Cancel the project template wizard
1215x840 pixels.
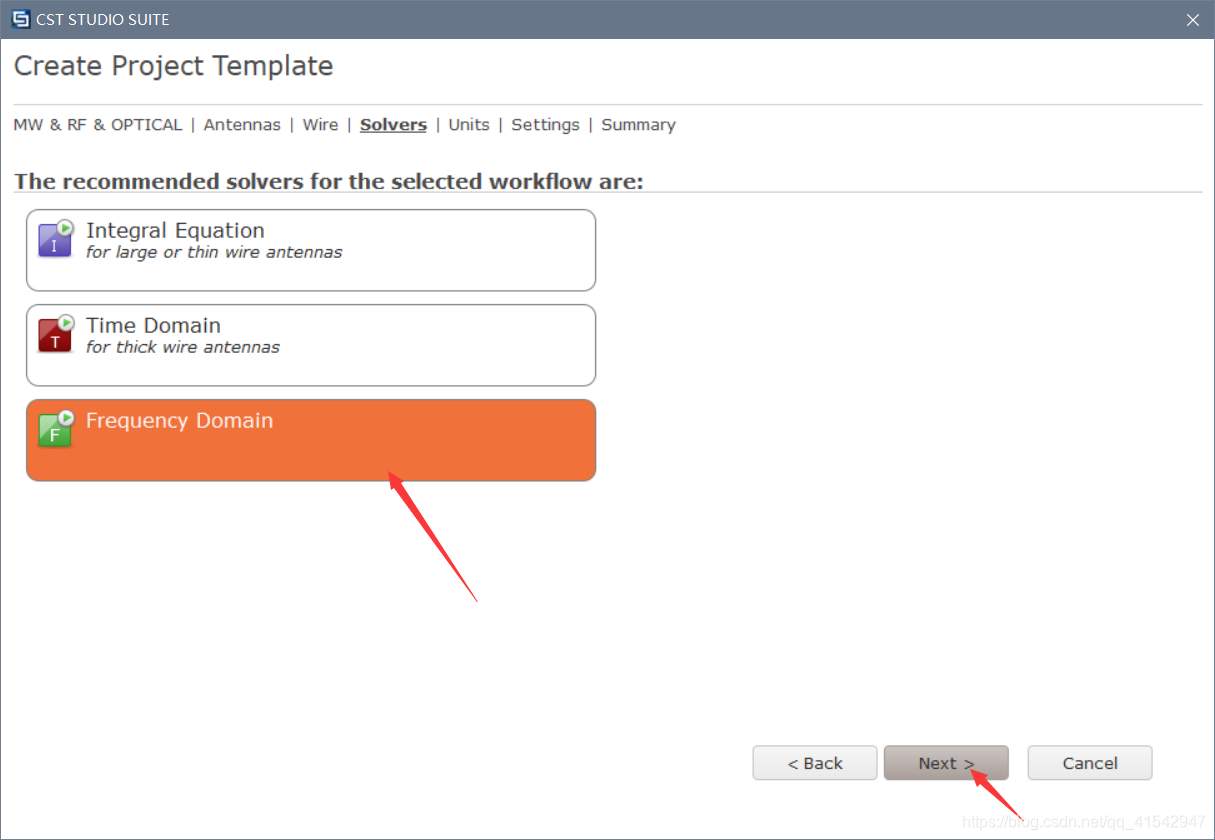(1090, 763)
